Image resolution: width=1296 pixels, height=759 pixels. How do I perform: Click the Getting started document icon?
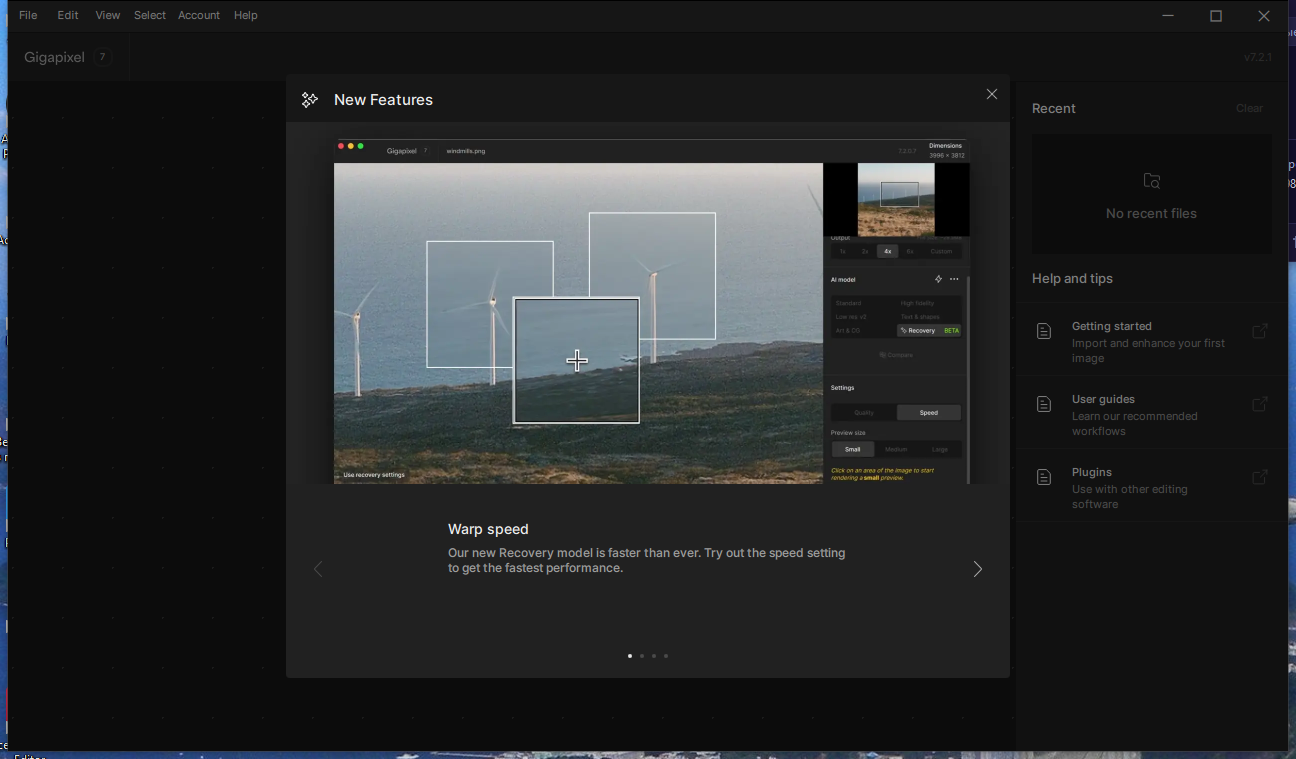1044,331
